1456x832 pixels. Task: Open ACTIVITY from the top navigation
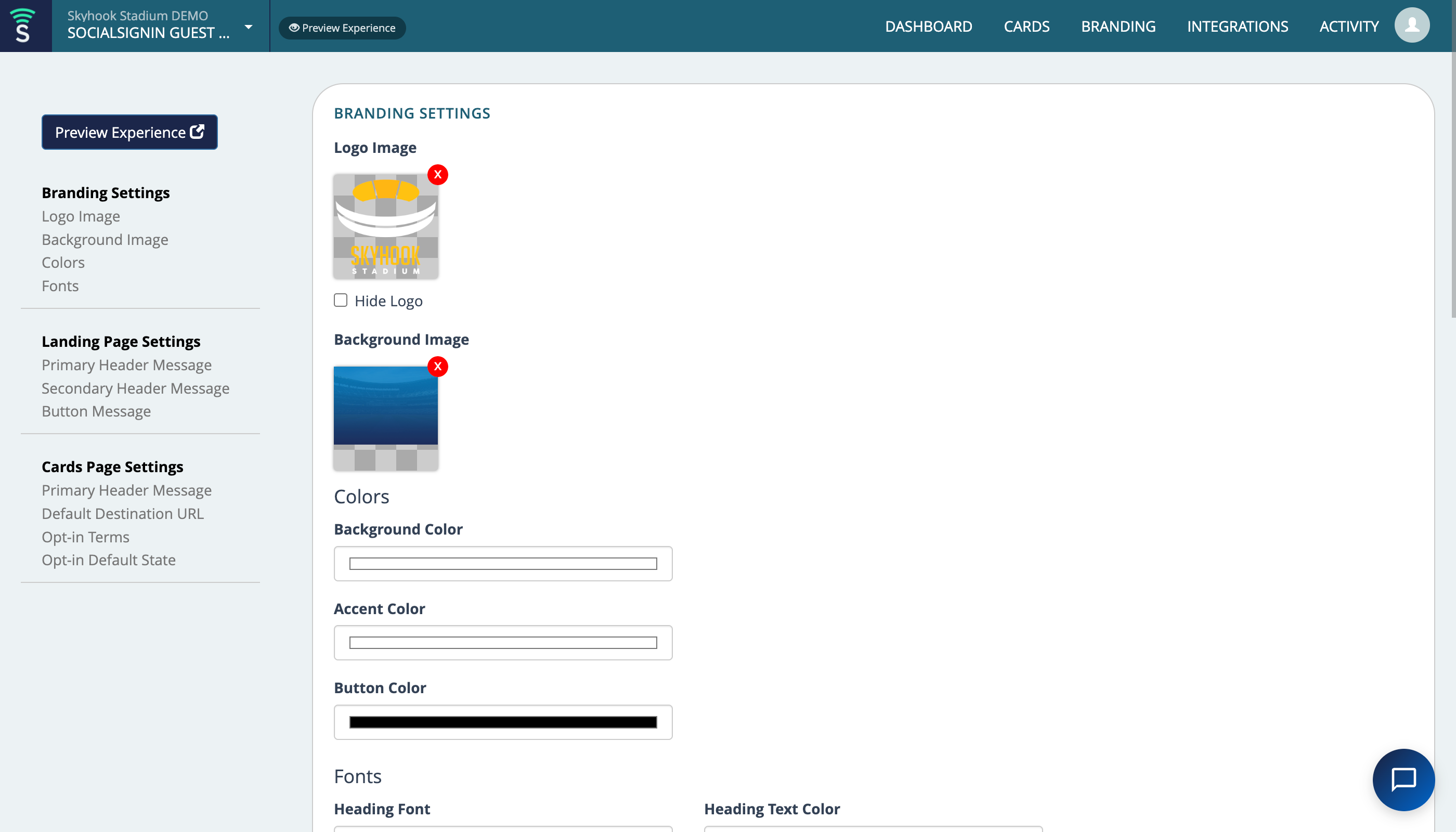(1348, 27)
